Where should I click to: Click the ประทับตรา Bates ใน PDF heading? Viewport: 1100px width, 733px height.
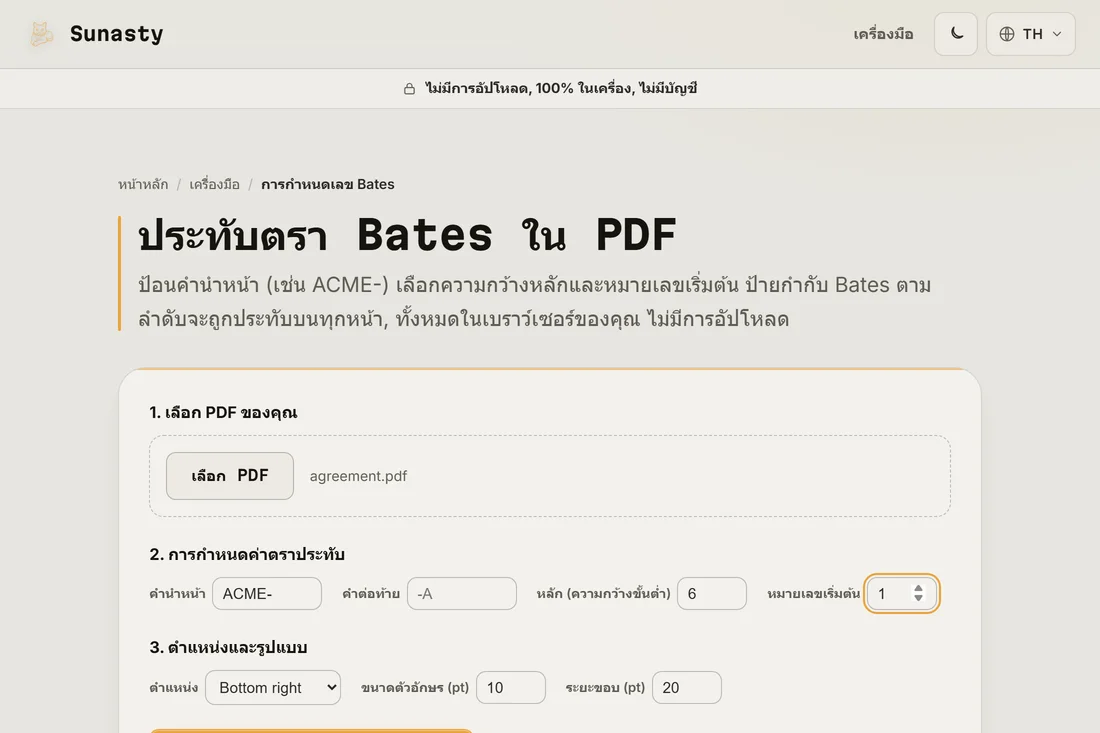[x=408, y=235]
